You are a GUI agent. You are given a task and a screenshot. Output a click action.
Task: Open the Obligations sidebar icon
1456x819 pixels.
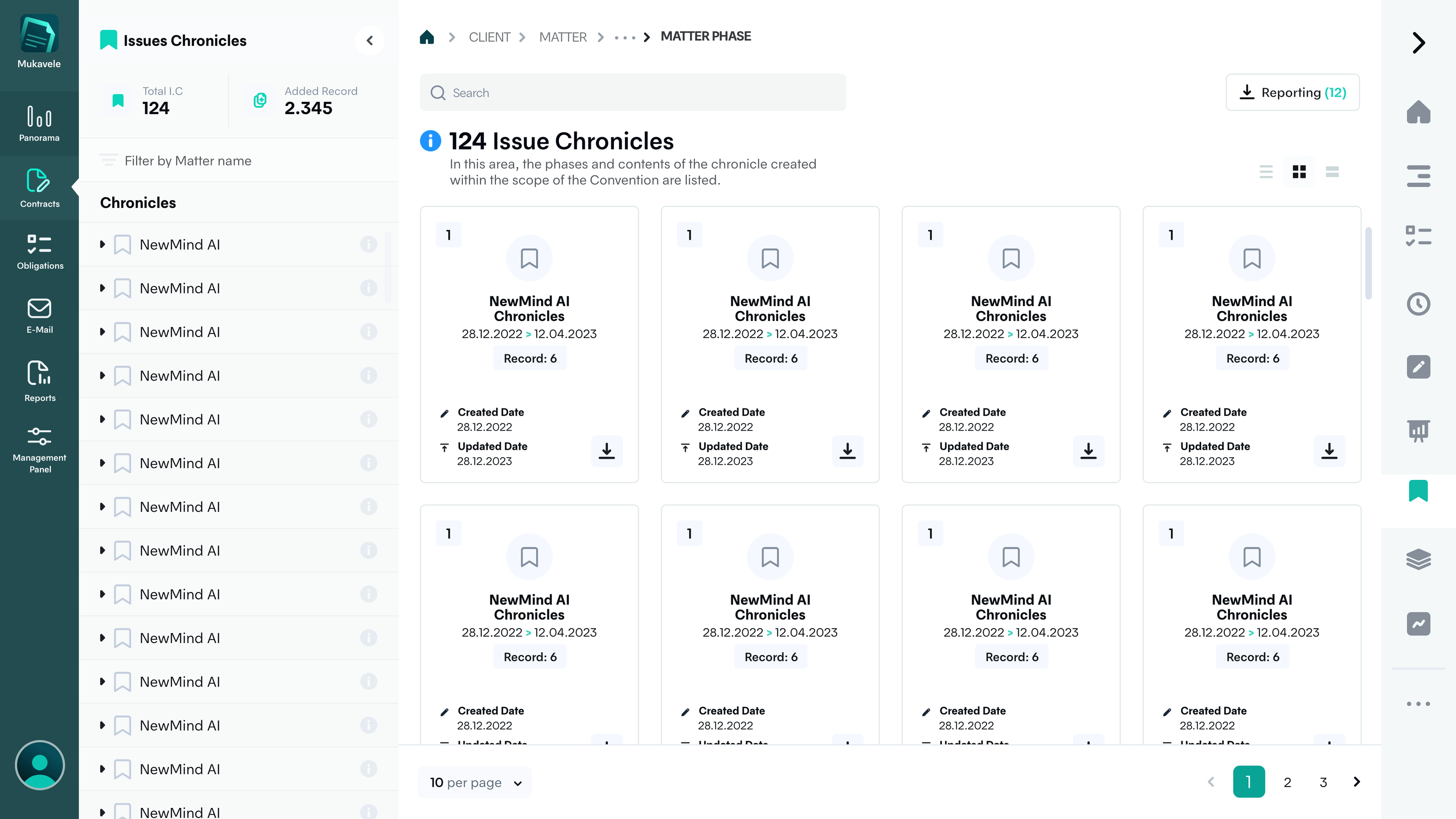click(39, 252)
